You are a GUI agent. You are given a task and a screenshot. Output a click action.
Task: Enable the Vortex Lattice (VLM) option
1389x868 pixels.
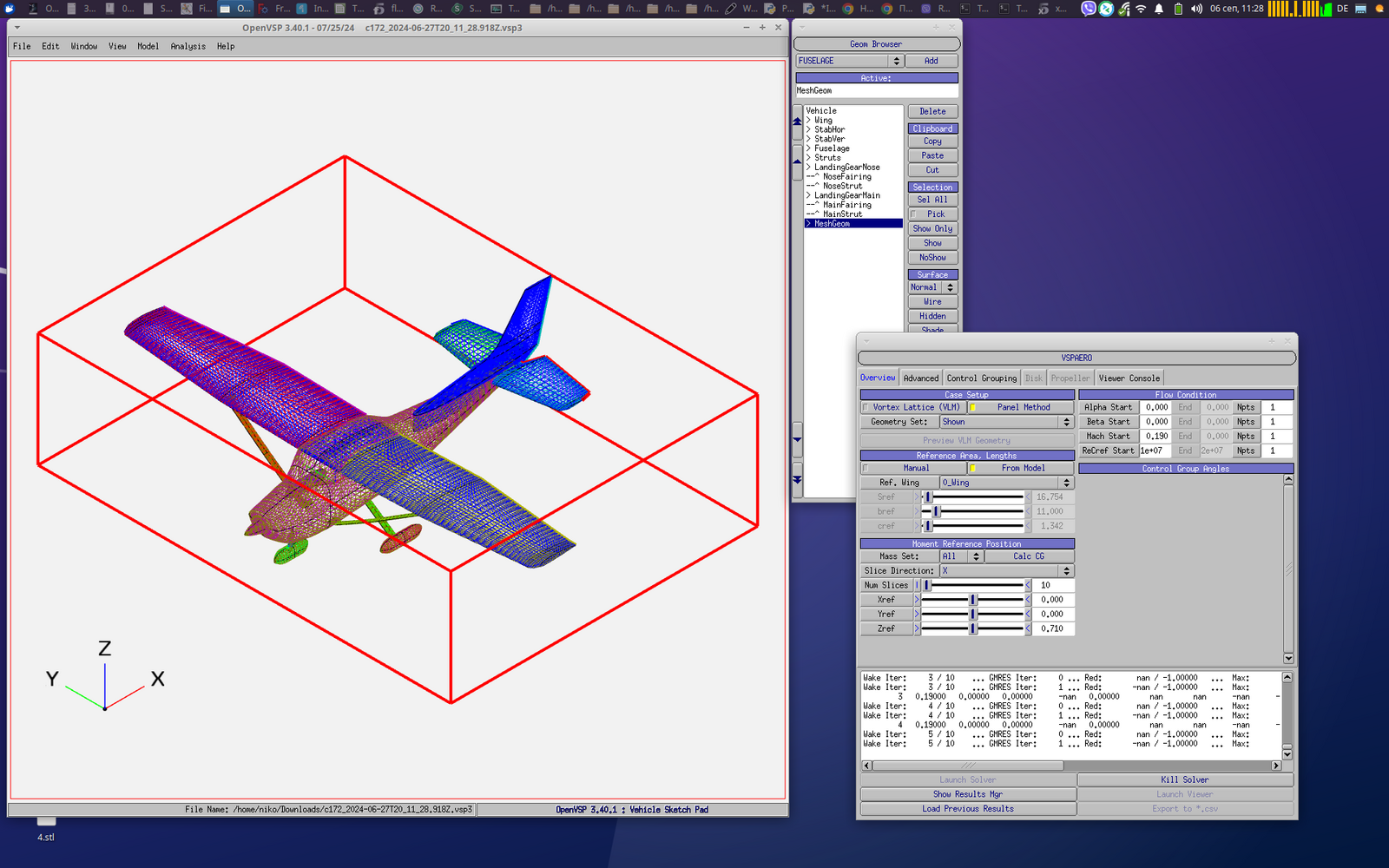(913, 407)
